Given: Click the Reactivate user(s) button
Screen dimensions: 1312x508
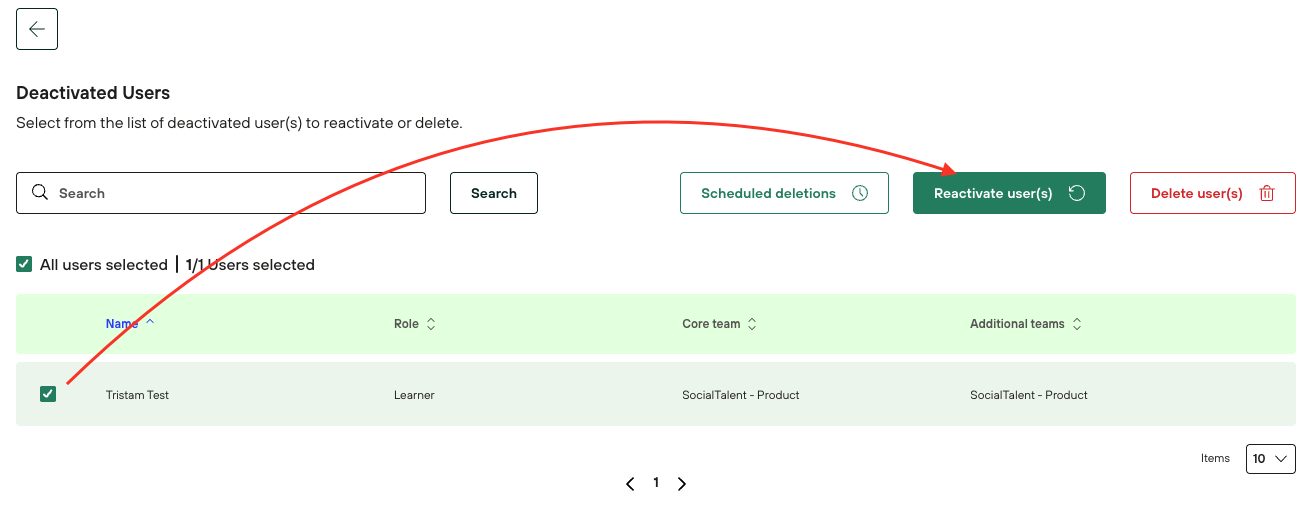Looking at the screenshot, I should coord(993,193).
